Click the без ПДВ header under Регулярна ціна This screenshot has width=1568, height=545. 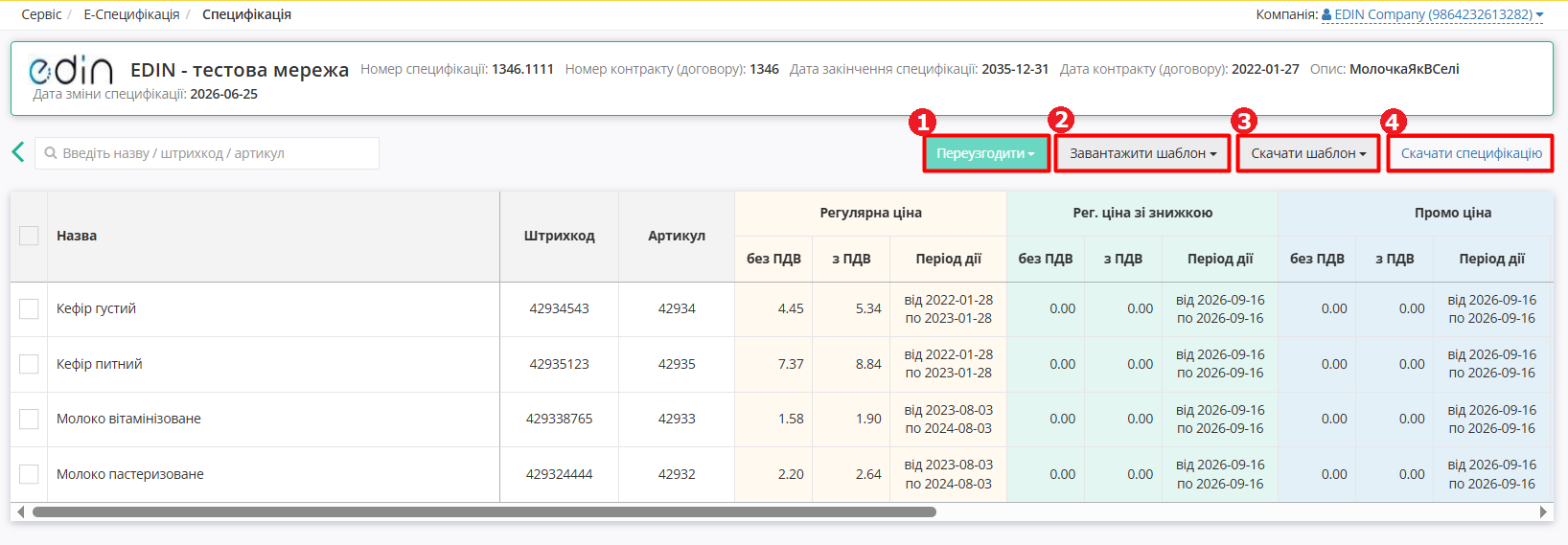pyautogui.click(x=773, y=259)
